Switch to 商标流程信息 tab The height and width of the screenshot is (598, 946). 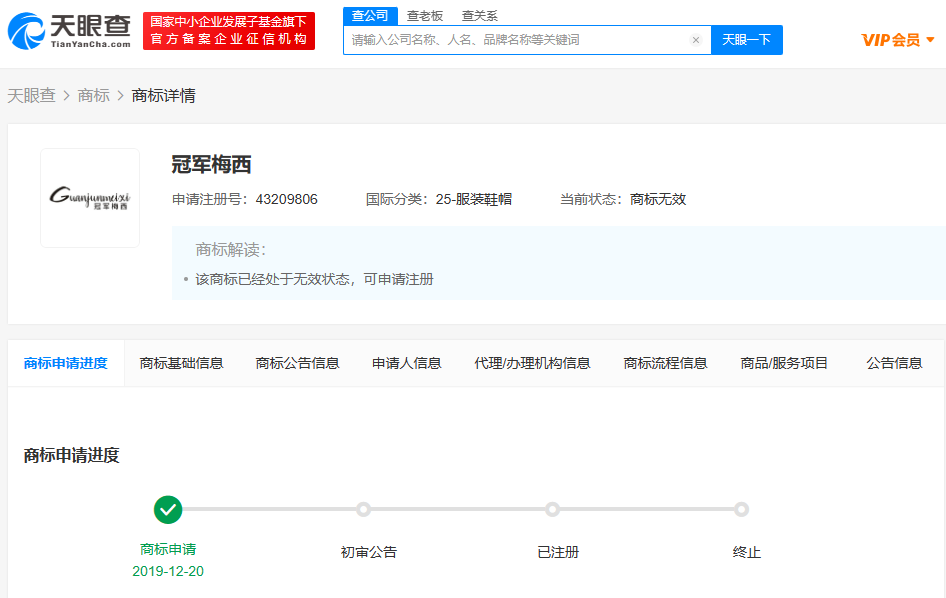(x=665, y=363)
